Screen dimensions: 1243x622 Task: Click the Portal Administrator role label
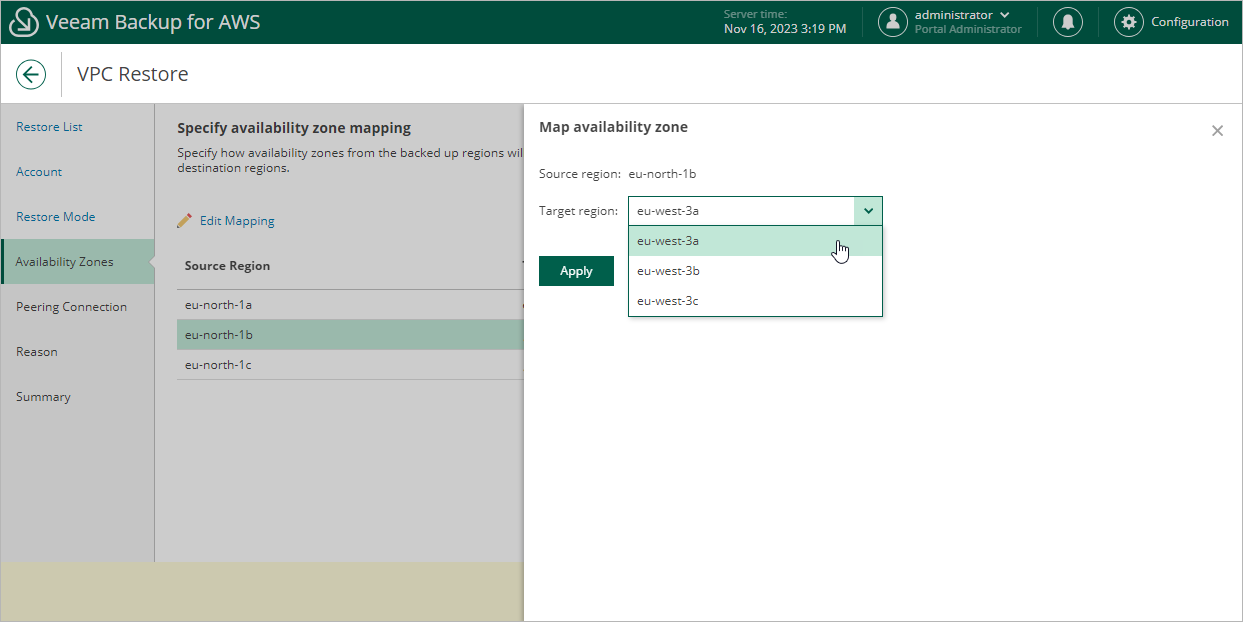point(968,30)
